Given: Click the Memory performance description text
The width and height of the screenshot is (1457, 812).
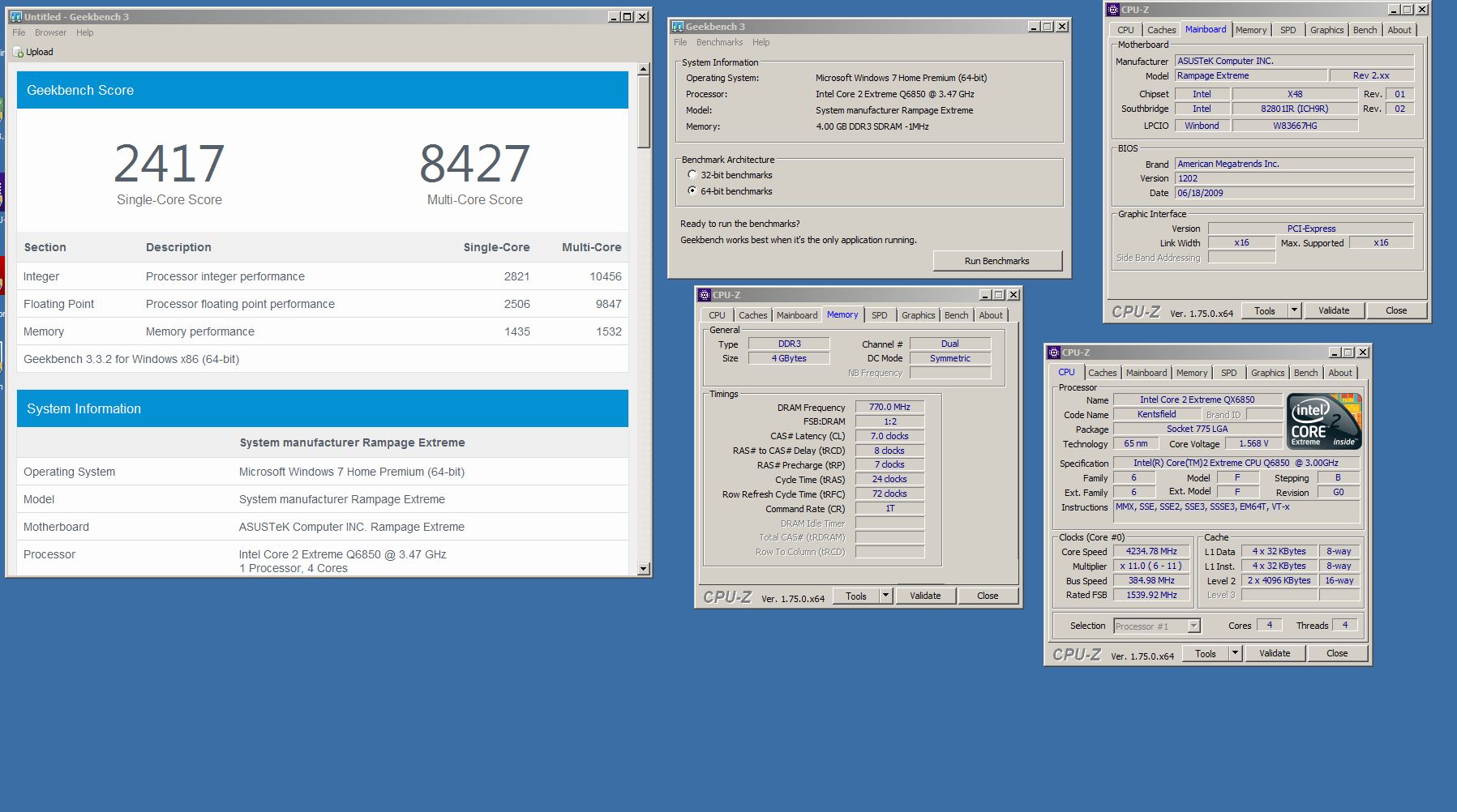Looking at the screenshot, I should (200, 331).
